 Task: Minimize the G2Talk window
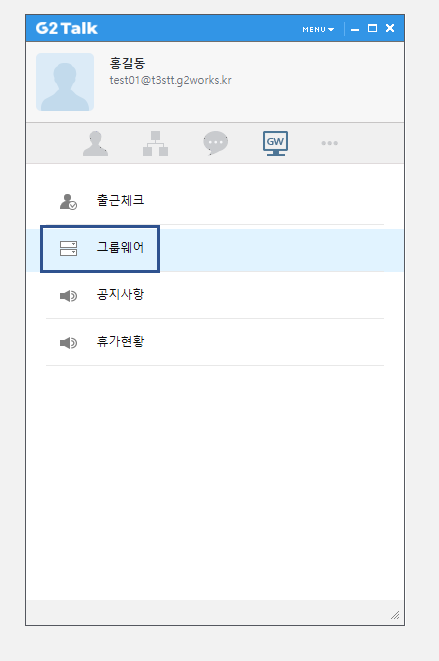(x=355, y=29)
